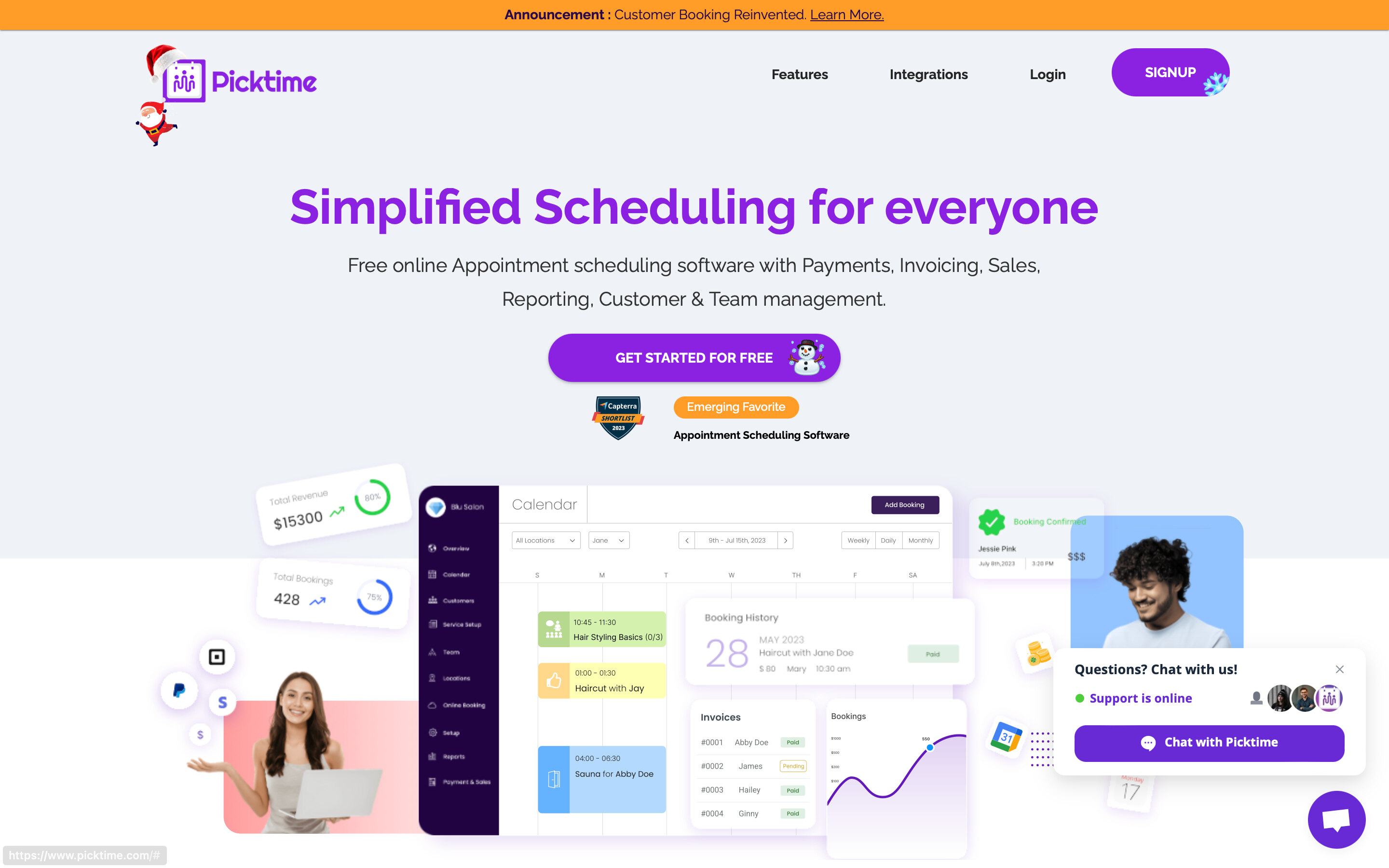Screen dimensions: 1389x868
Task: Switch to the Daily calendar view
Action: (x=887, y=540)
